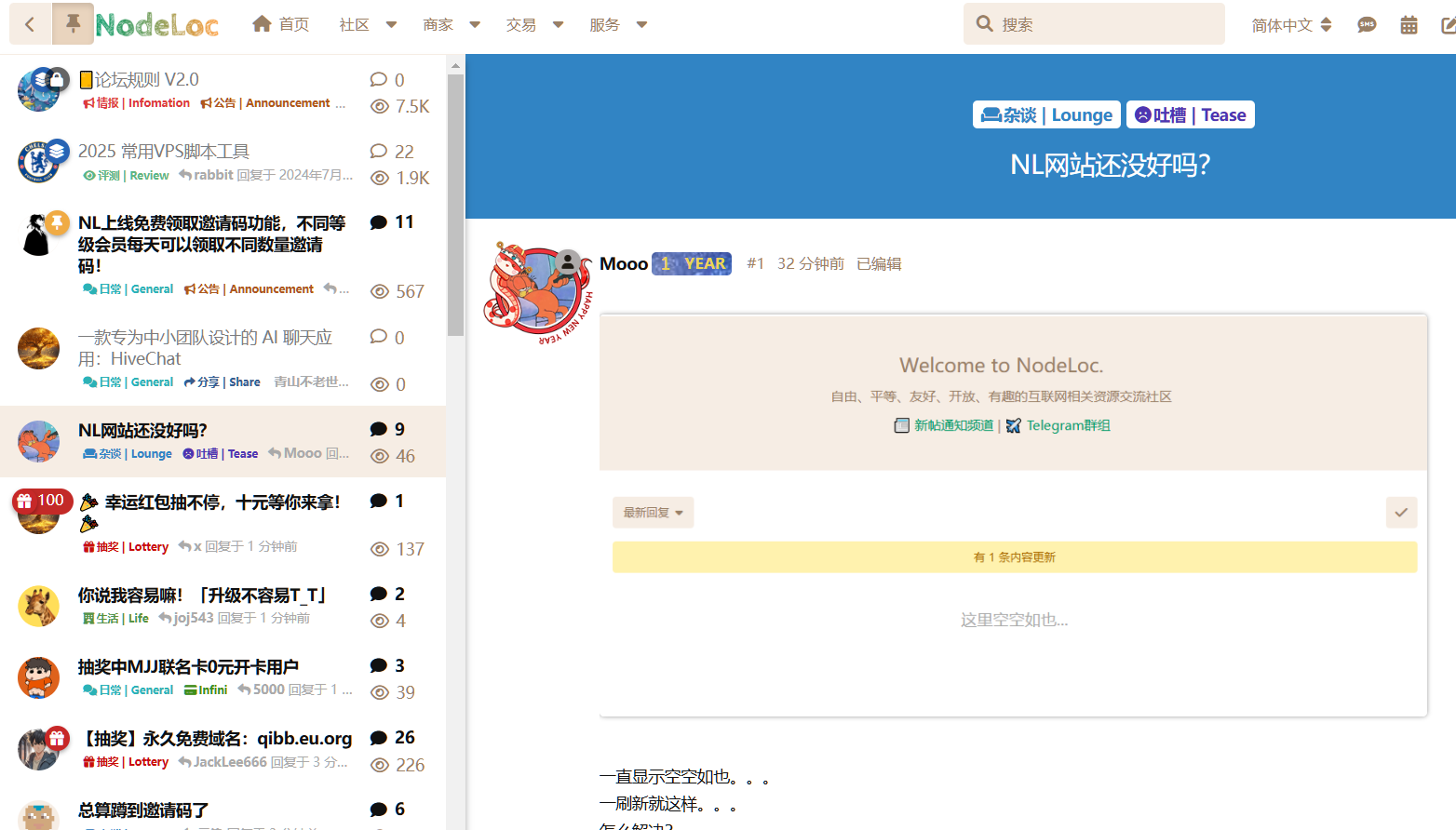Viewport: 1456px width, 830px height.
Task: Click the 生活 | Life tag
Action: [115, 619]
